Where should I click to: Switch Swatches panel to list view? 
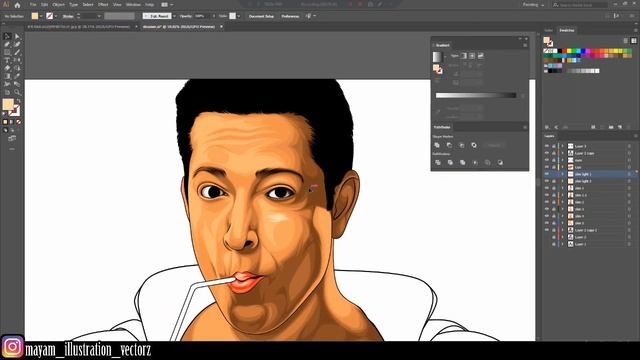(x=626, y=40)
